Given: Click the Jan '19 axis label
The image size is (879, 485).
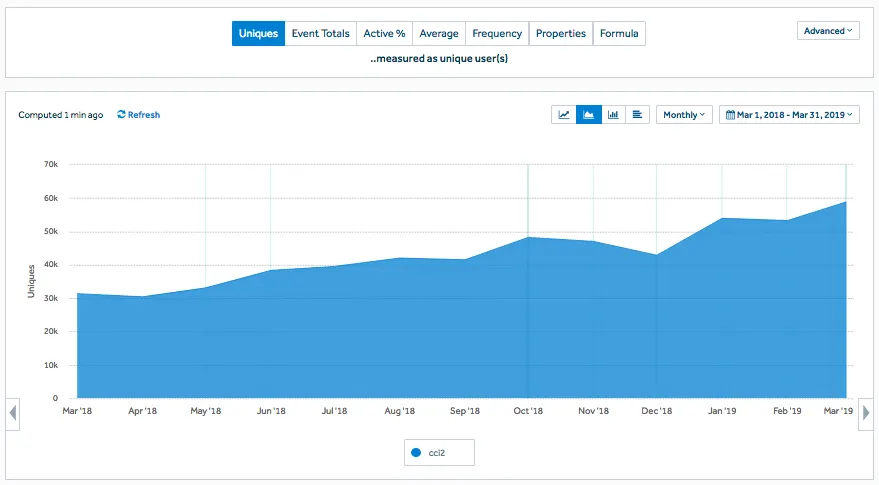Looking at the screenshot, I should 722,411.
